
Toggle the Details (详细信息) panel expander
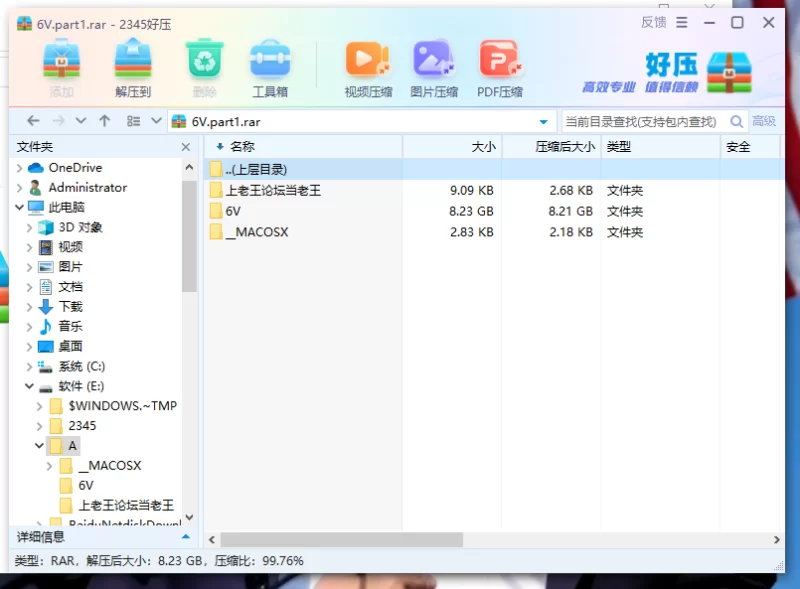(x=186, y=537)
